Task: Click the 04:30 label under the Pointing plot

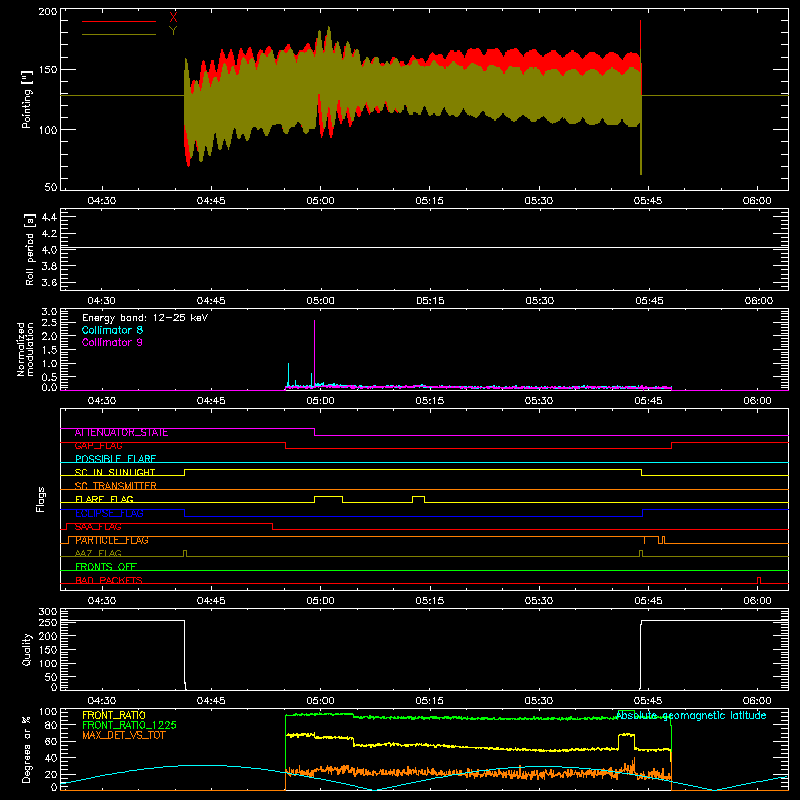Action: pos(102,201)
